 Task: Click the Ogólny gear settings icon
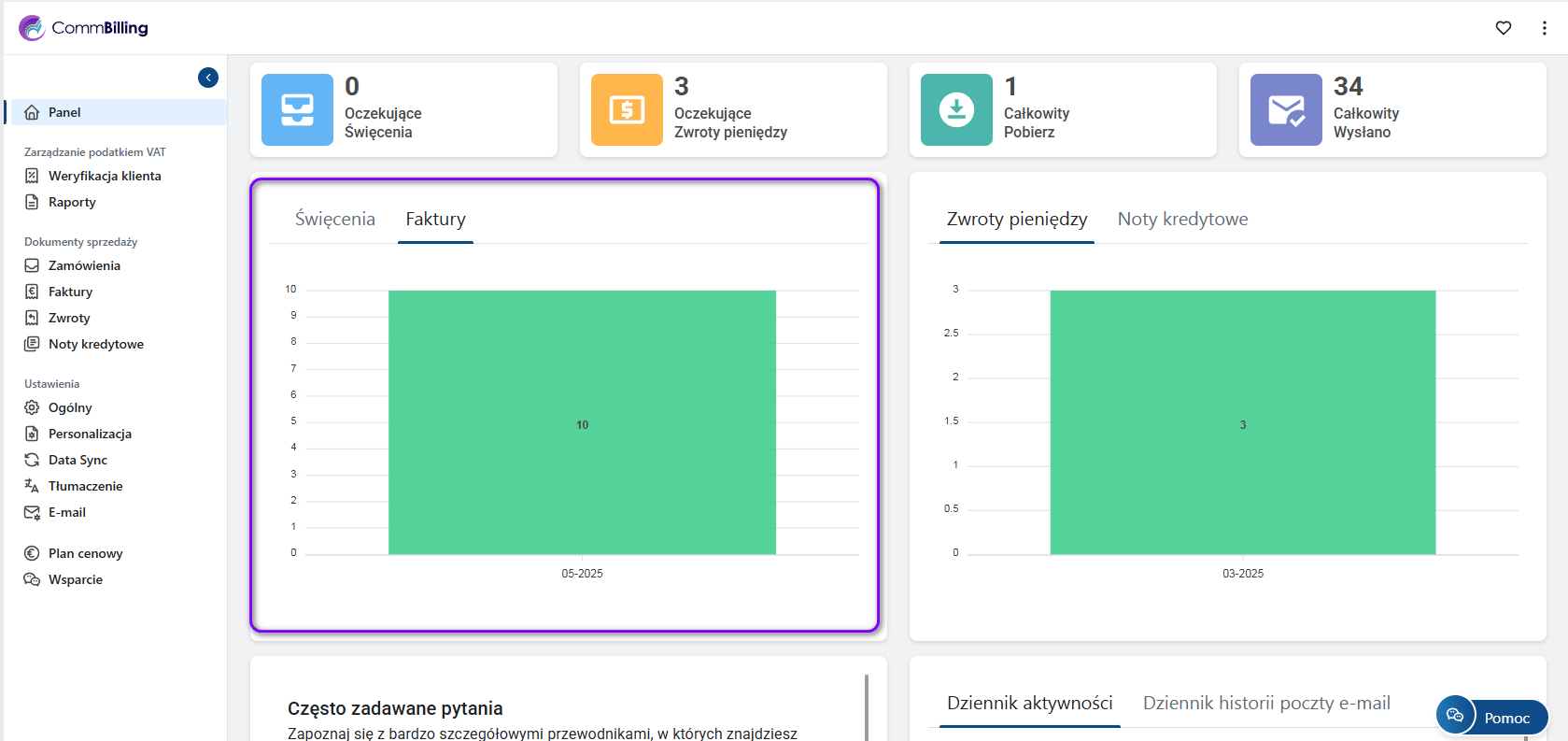coord(32,407)
